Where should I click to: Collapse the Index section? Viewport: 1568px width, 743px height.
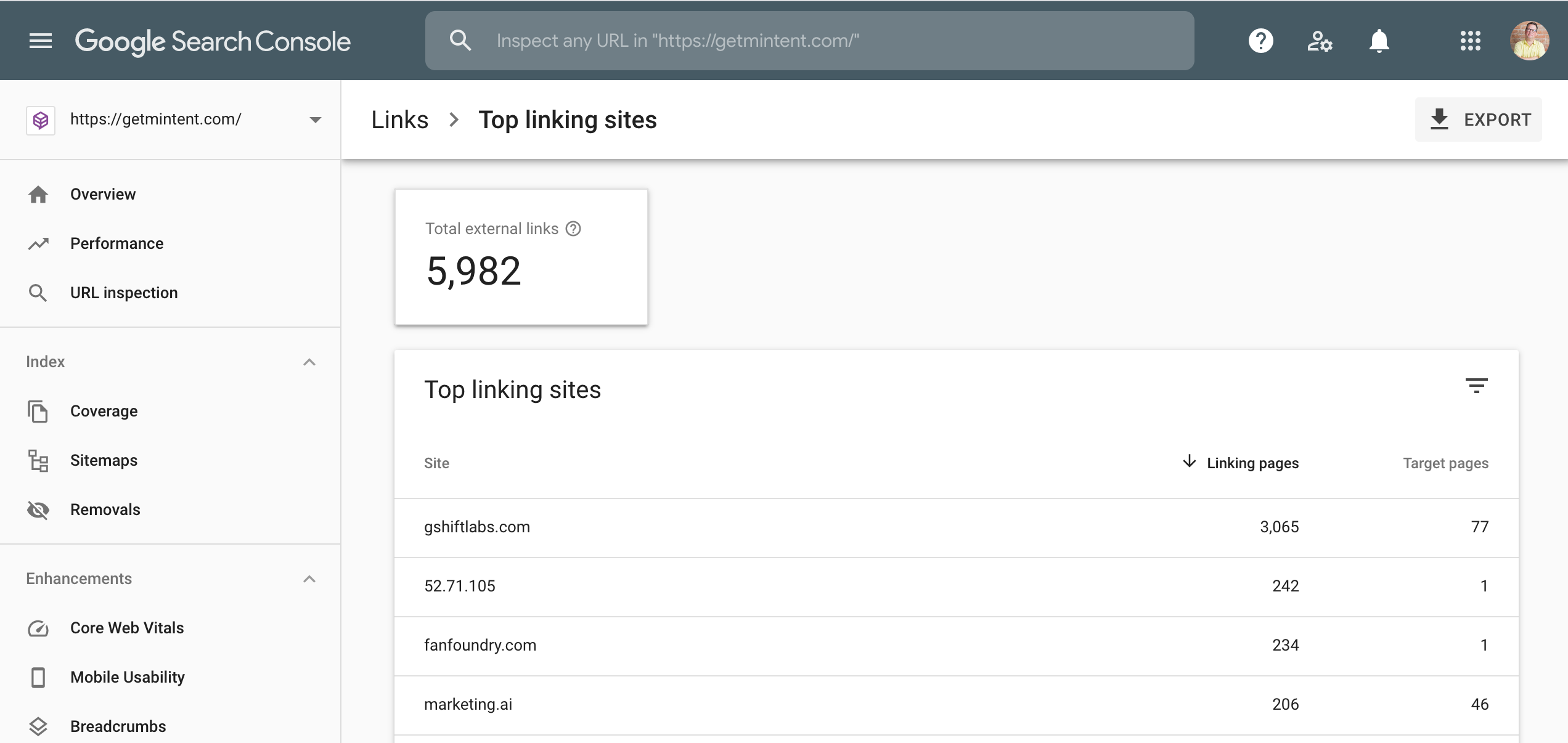pyautogui.click(x=310, y=362)
